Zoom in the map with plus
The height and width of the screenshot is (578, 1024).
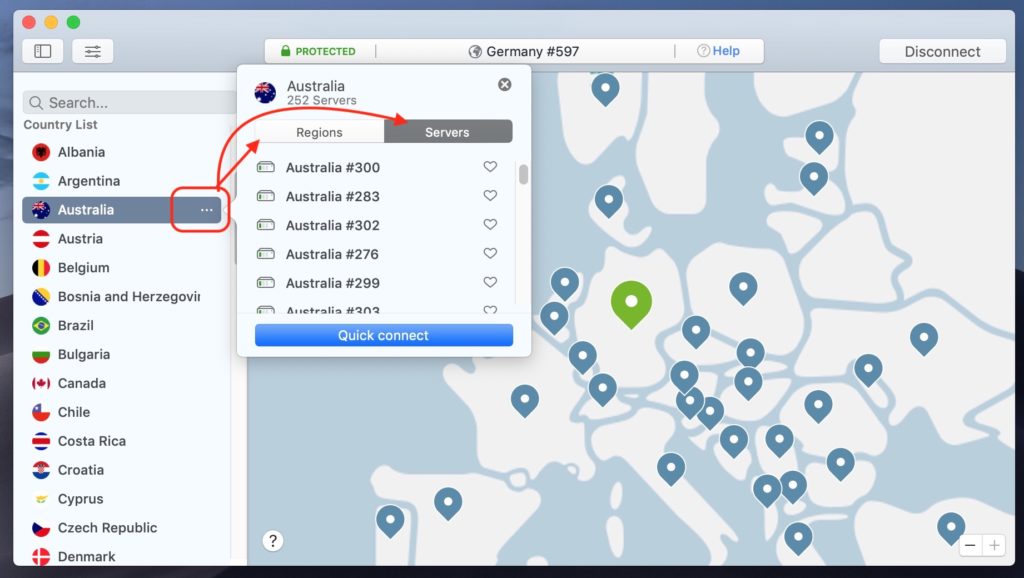pos(994,545)
